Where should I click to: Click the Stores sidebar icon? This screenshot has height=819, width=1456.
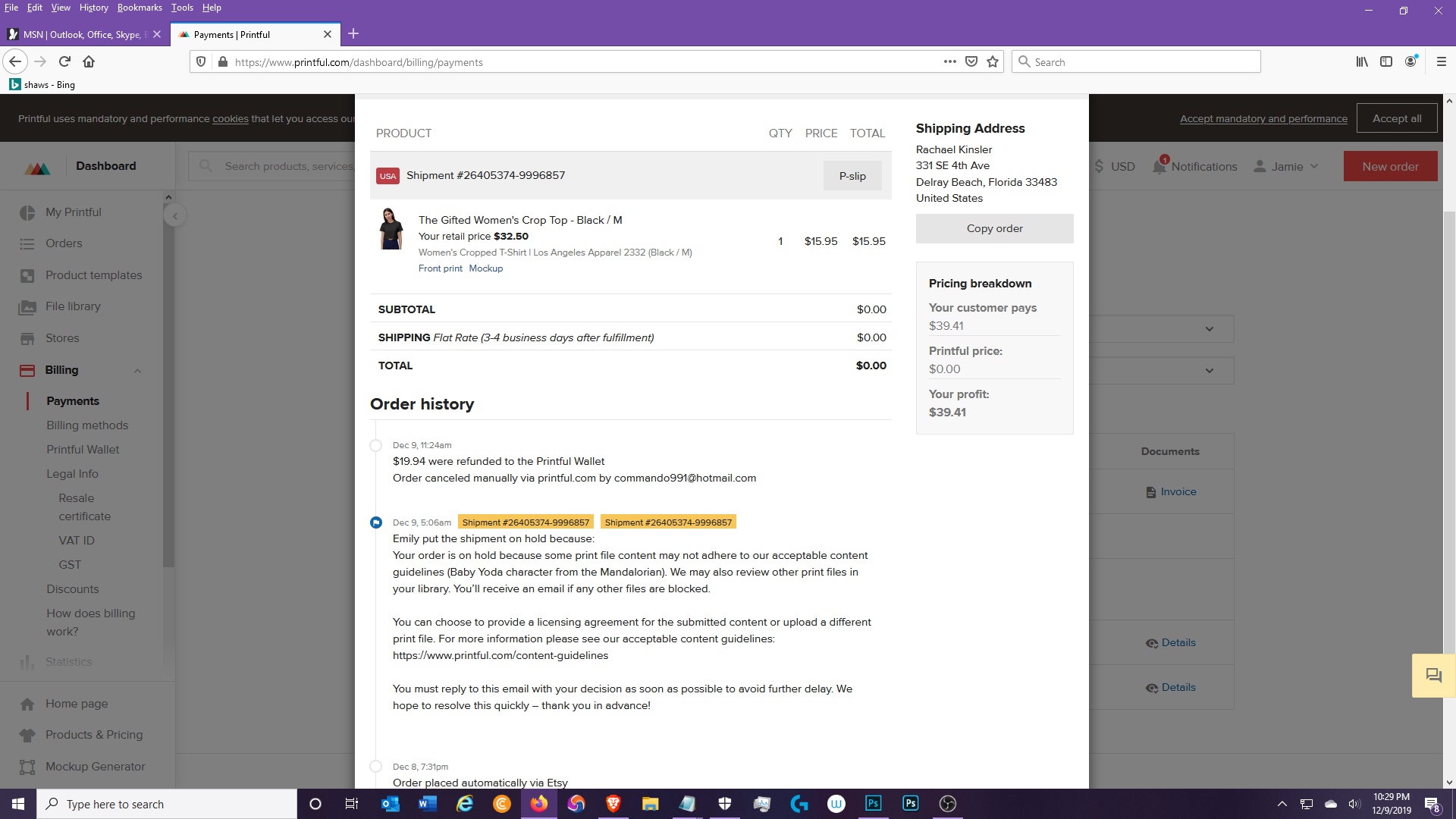pyautogui.click(x=27, y=338)
